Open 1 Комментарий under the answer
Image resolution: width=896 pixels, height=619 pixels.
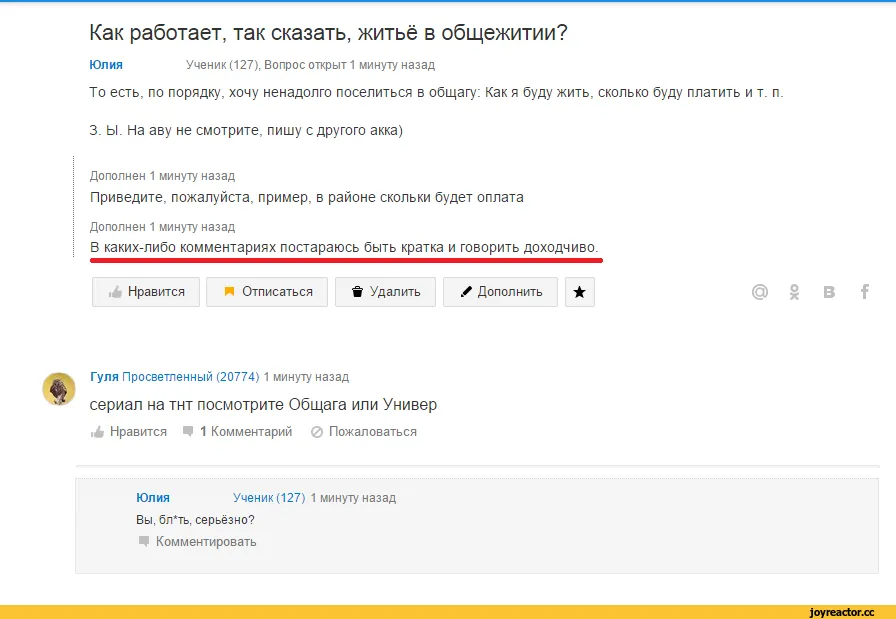point(237,432)
